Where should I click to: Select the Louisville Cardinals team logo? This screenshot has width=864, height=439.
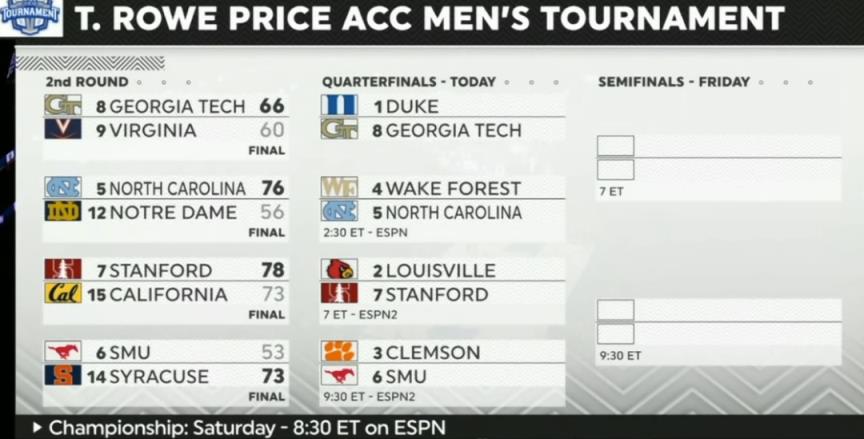pyautogui.click(x=339, y=270)
